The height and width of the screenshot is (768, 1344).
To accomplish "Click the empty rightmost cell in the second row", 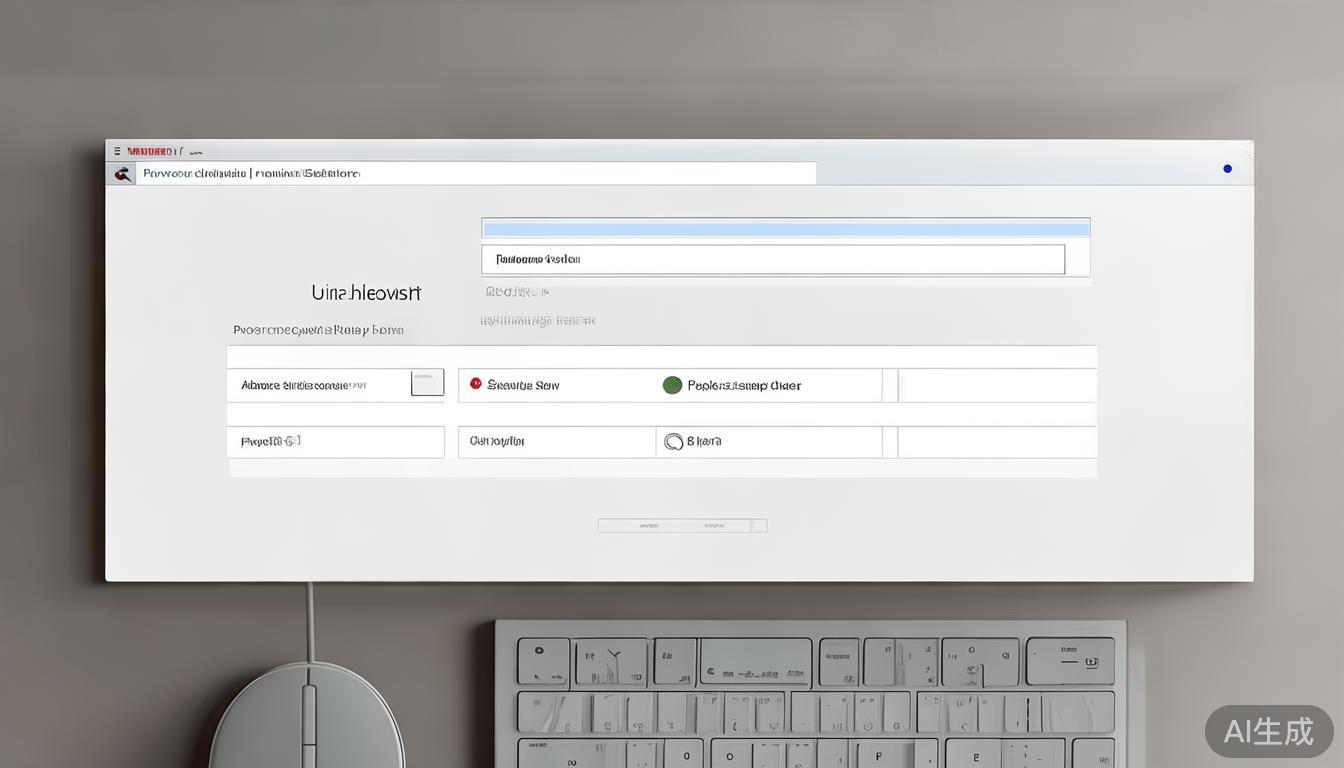I will coord(996,442).
